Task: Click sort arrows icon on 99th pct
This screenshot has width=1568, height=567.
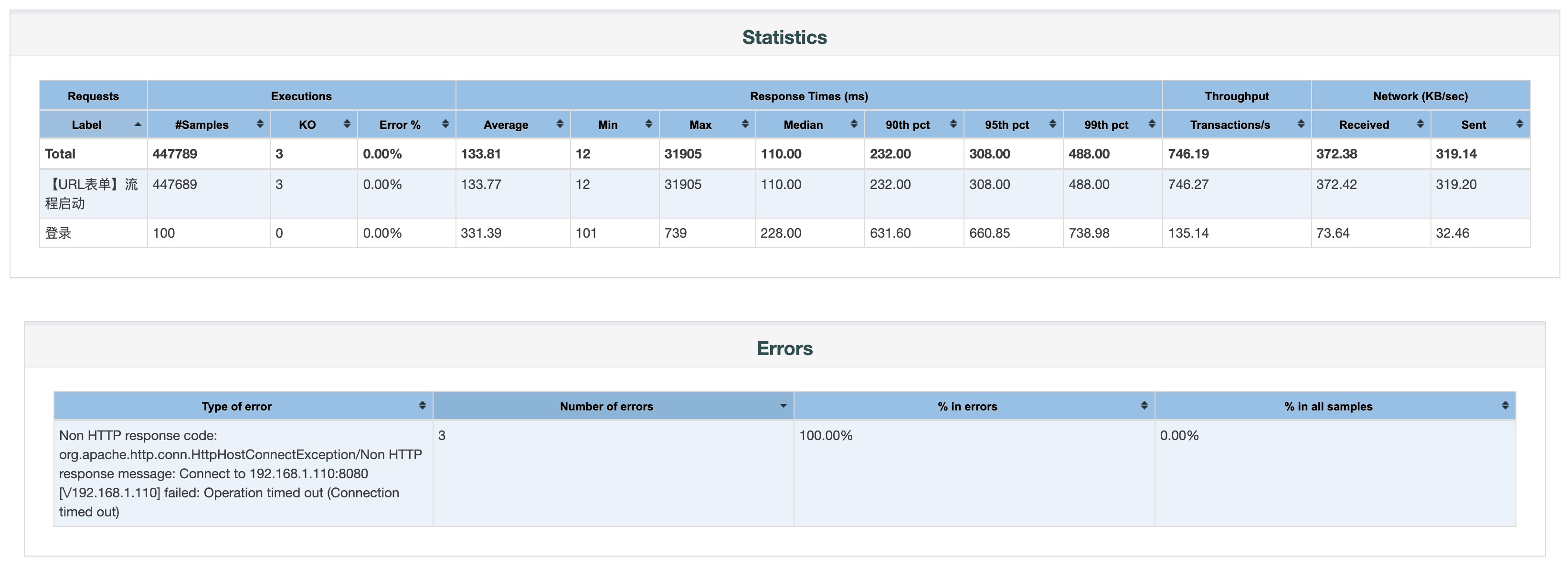Action: click(1152, 124)
